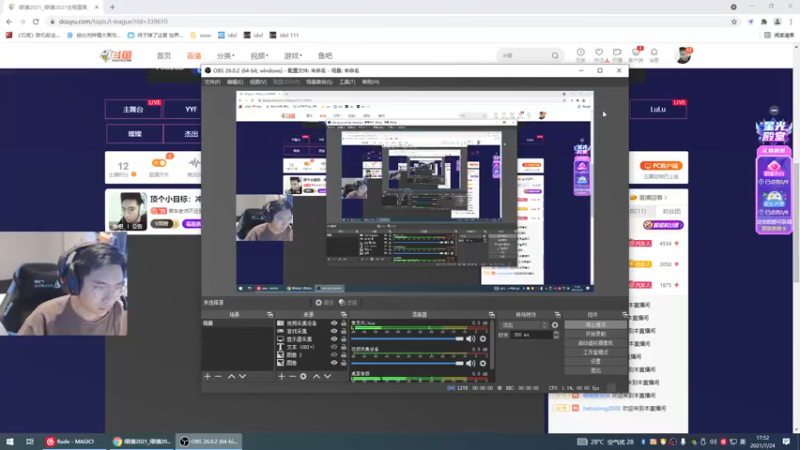
Task: Click the Douyu search input field
Action: coord(523,56)
